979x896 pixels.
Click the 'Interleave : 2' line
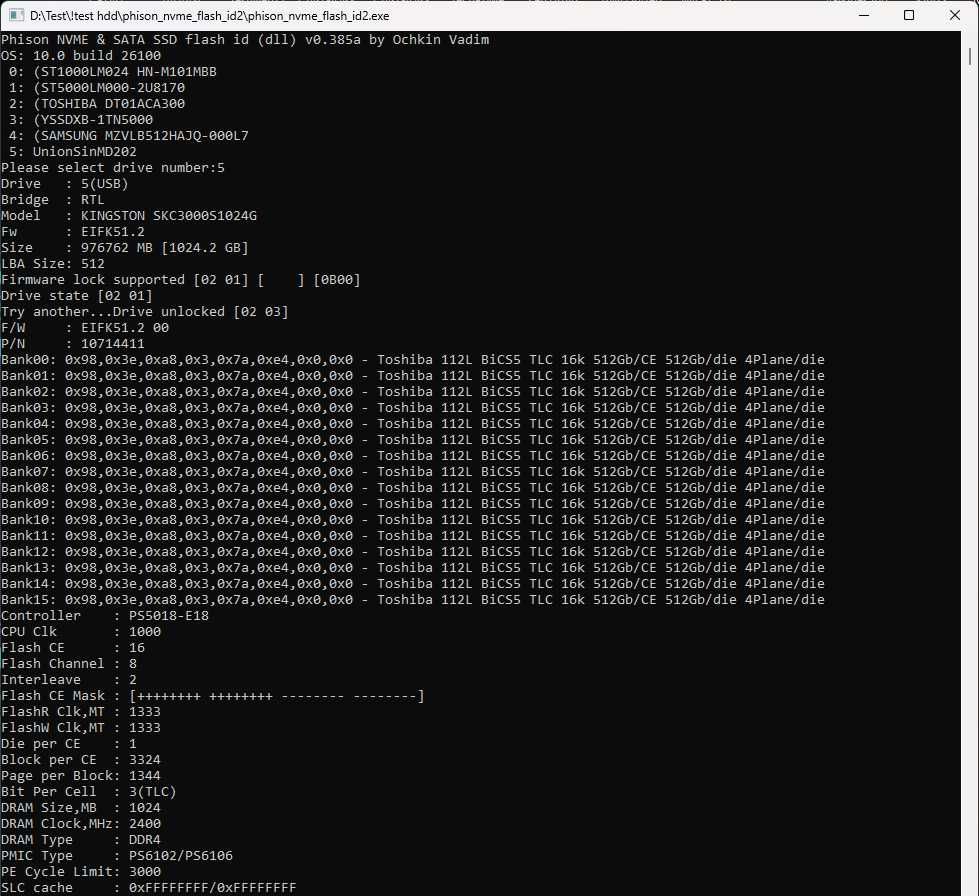coord(69,679)
